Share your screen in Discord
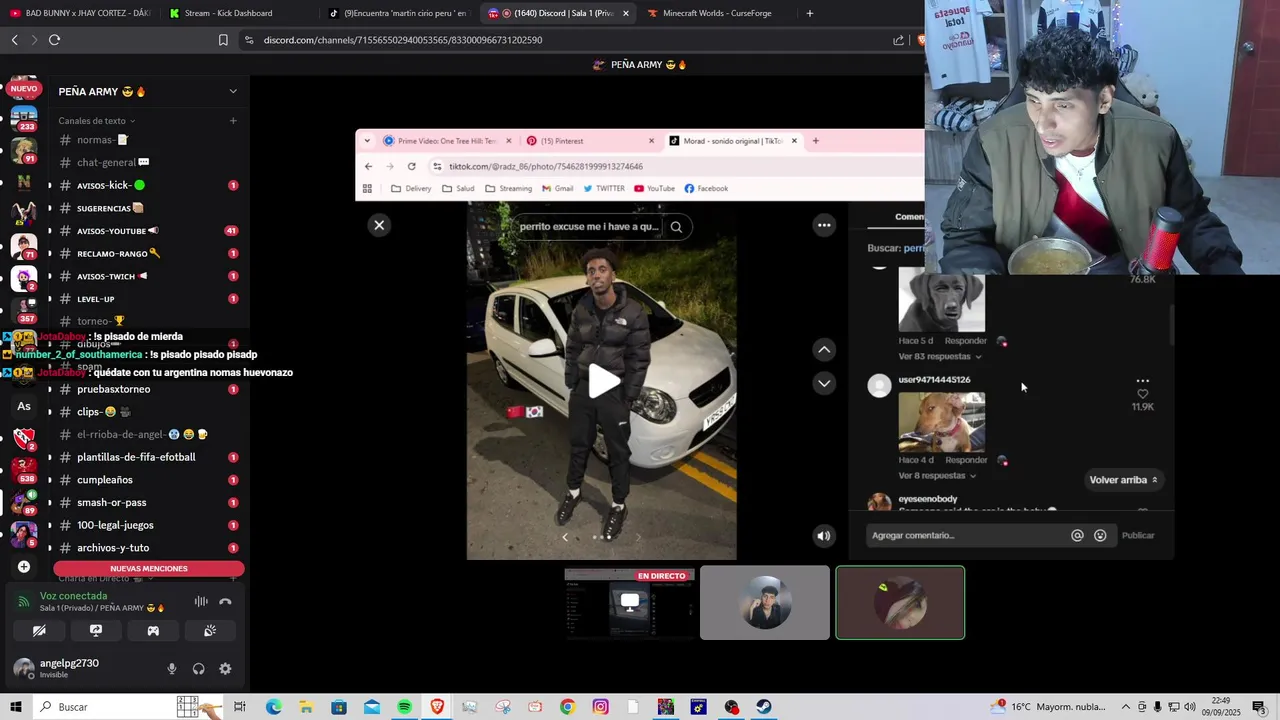The width and height of the screenshot is (1280, 720). point(96,631)
